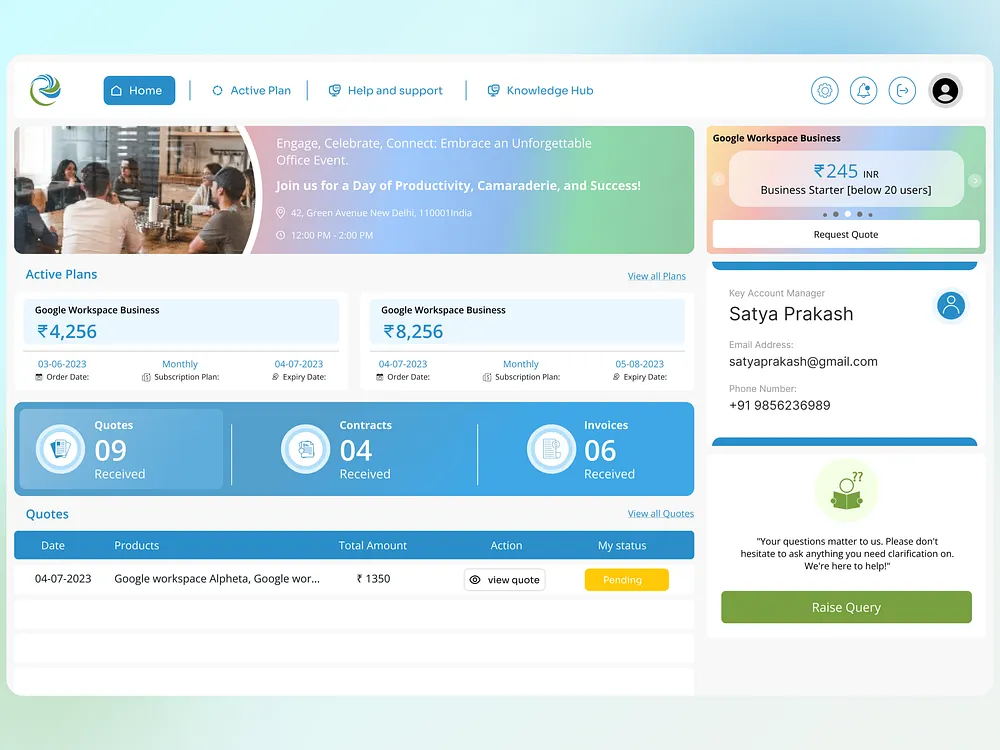Follow the View all Plans link
Viewport: 1000px width, 750px height.
tap(657, 275)
